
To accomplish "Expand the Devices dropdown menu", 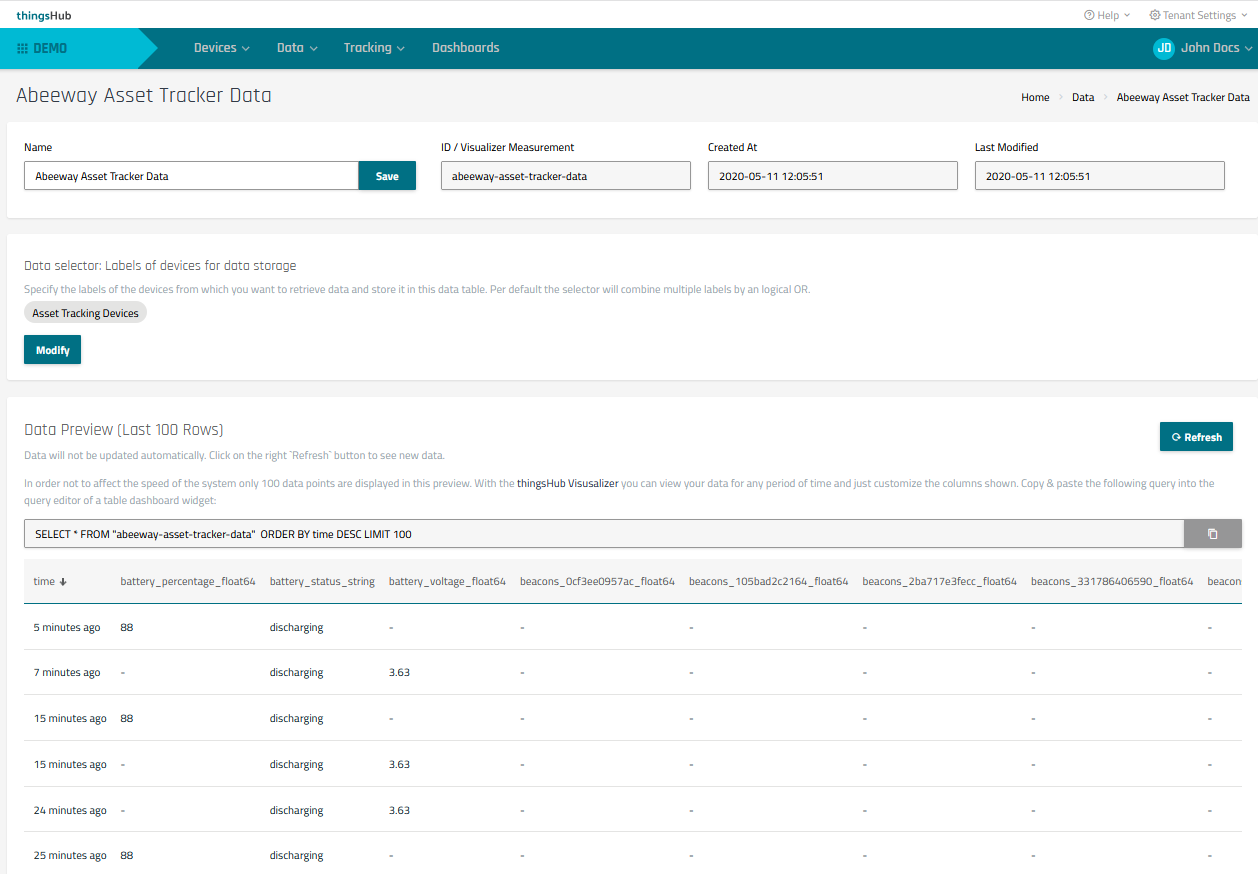I will (x=221, y=48).
